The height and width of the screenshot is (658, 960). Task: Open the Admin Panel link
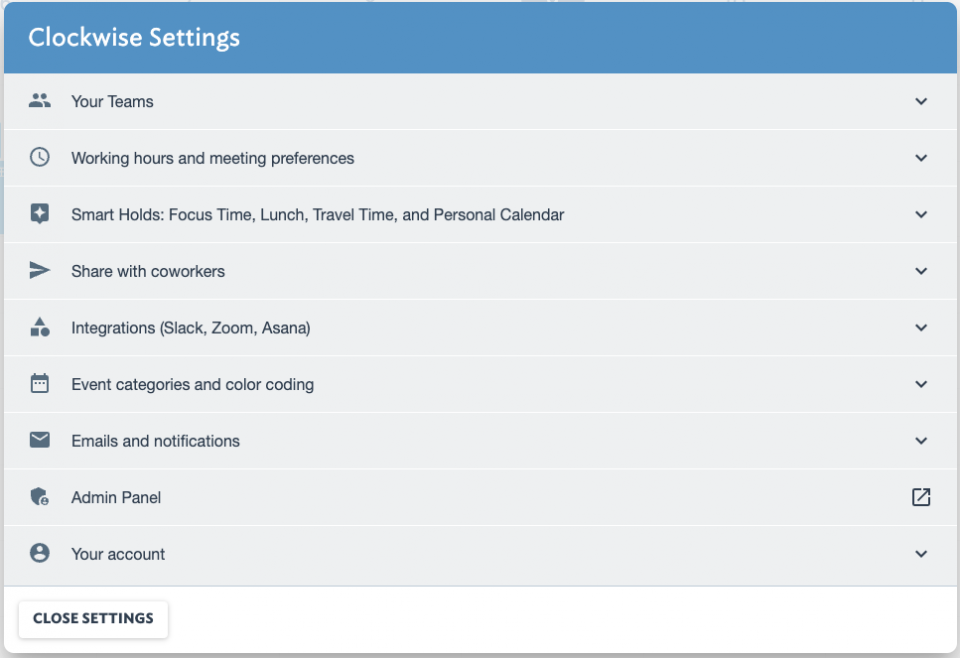coord(480,497)
